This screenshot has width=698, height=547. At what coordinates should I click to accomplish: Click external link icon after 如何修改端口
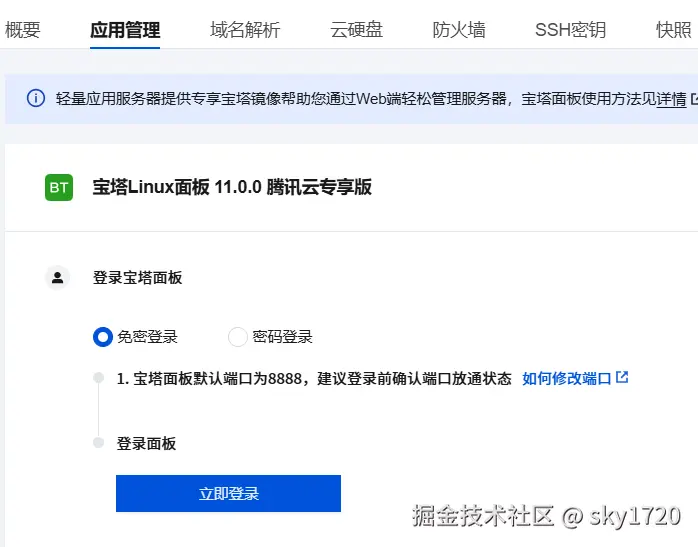tap(623, 378)
